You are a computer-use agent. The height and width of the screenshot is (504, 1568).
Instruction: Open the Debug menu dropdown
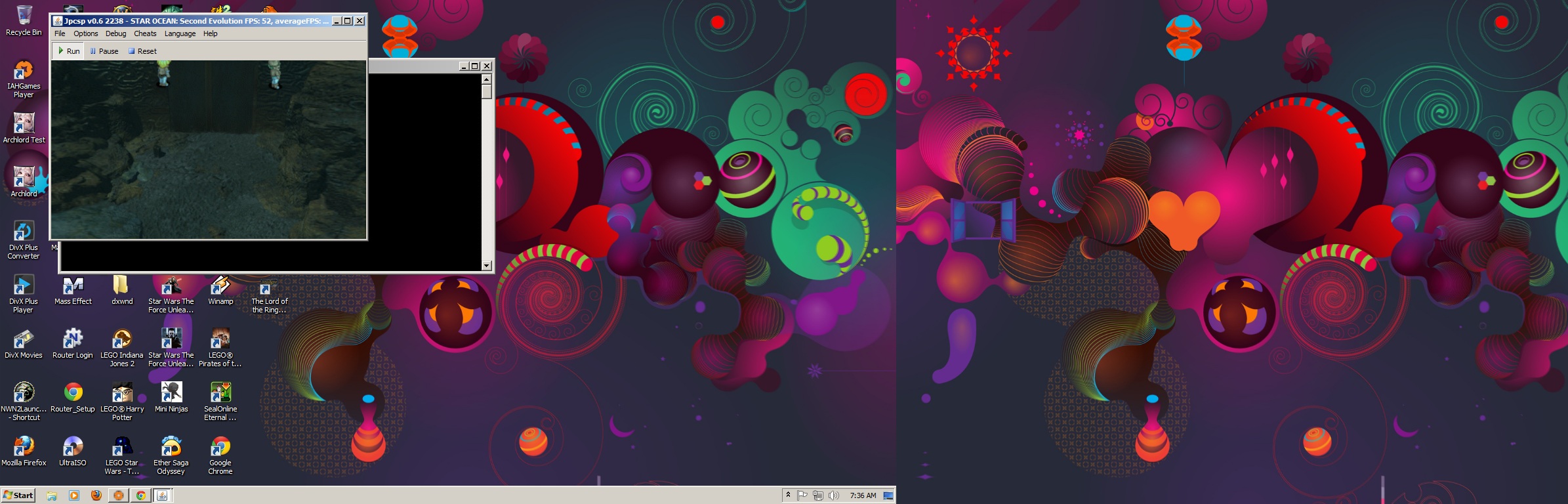[x=115, y=33]
